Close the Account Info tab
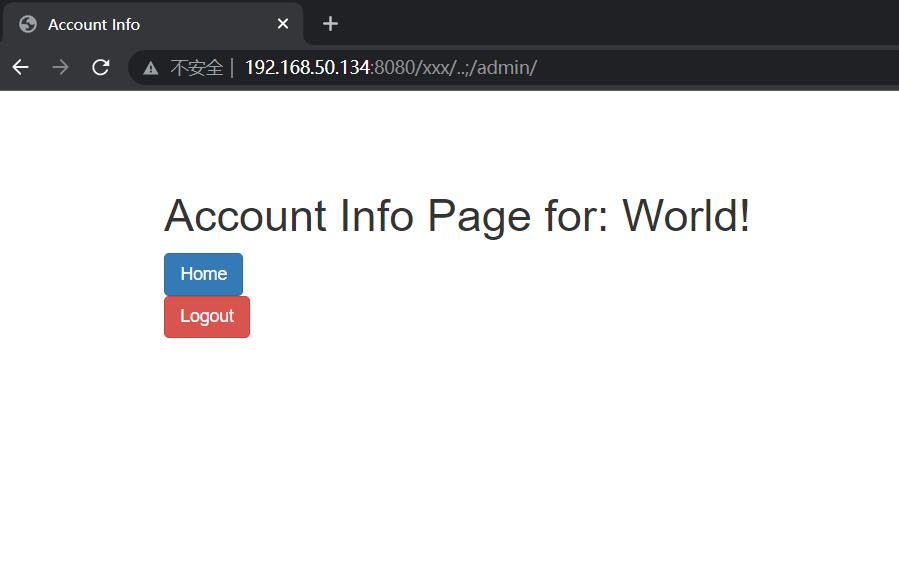The width and height of the screenshot is (899, 564). (x=283, y=24)
